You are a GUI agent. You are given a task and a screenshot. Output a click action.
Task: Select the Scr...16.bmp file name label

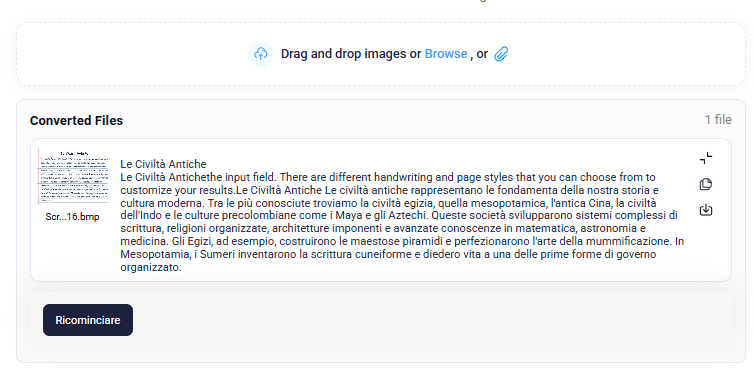(72, 217)
